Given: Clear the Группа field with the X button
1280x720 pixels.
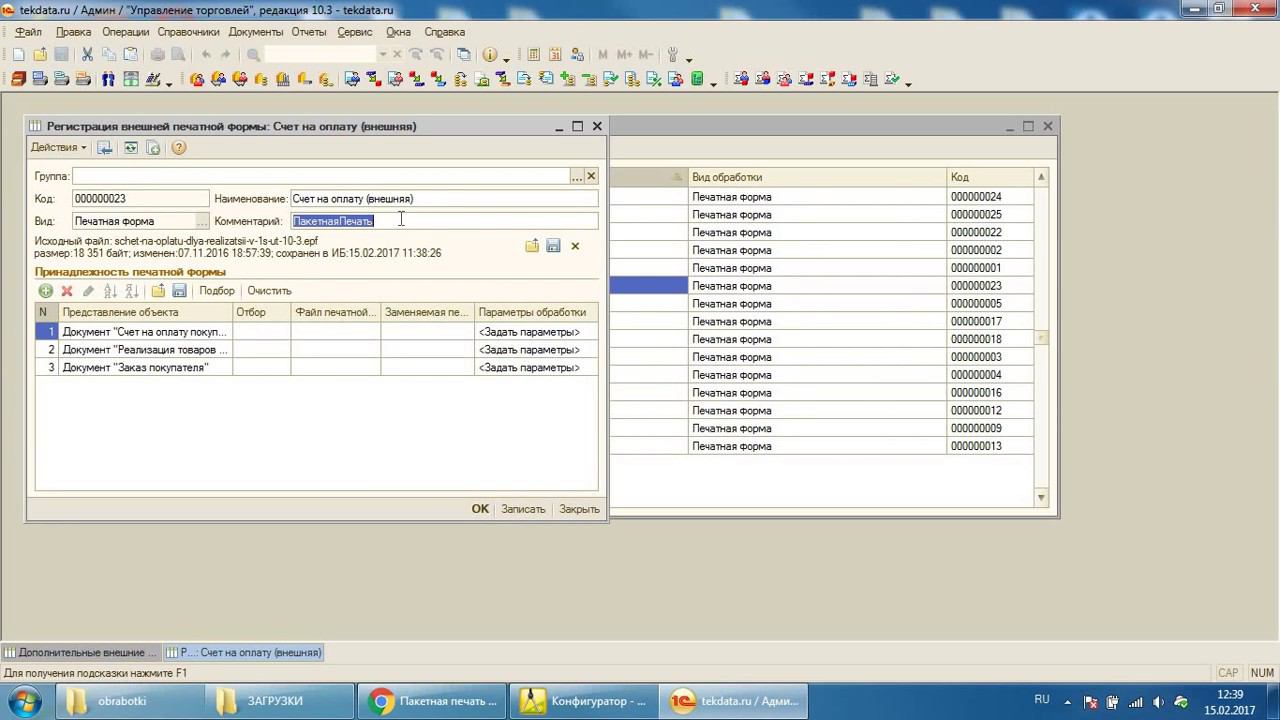Looking at the screenshot, I should 591,176.
